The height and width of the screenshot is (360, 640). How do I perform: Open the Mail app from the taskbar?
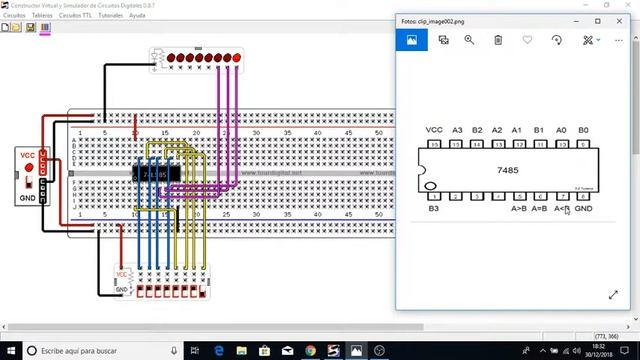pyautogui.click(x=287, y=351)
